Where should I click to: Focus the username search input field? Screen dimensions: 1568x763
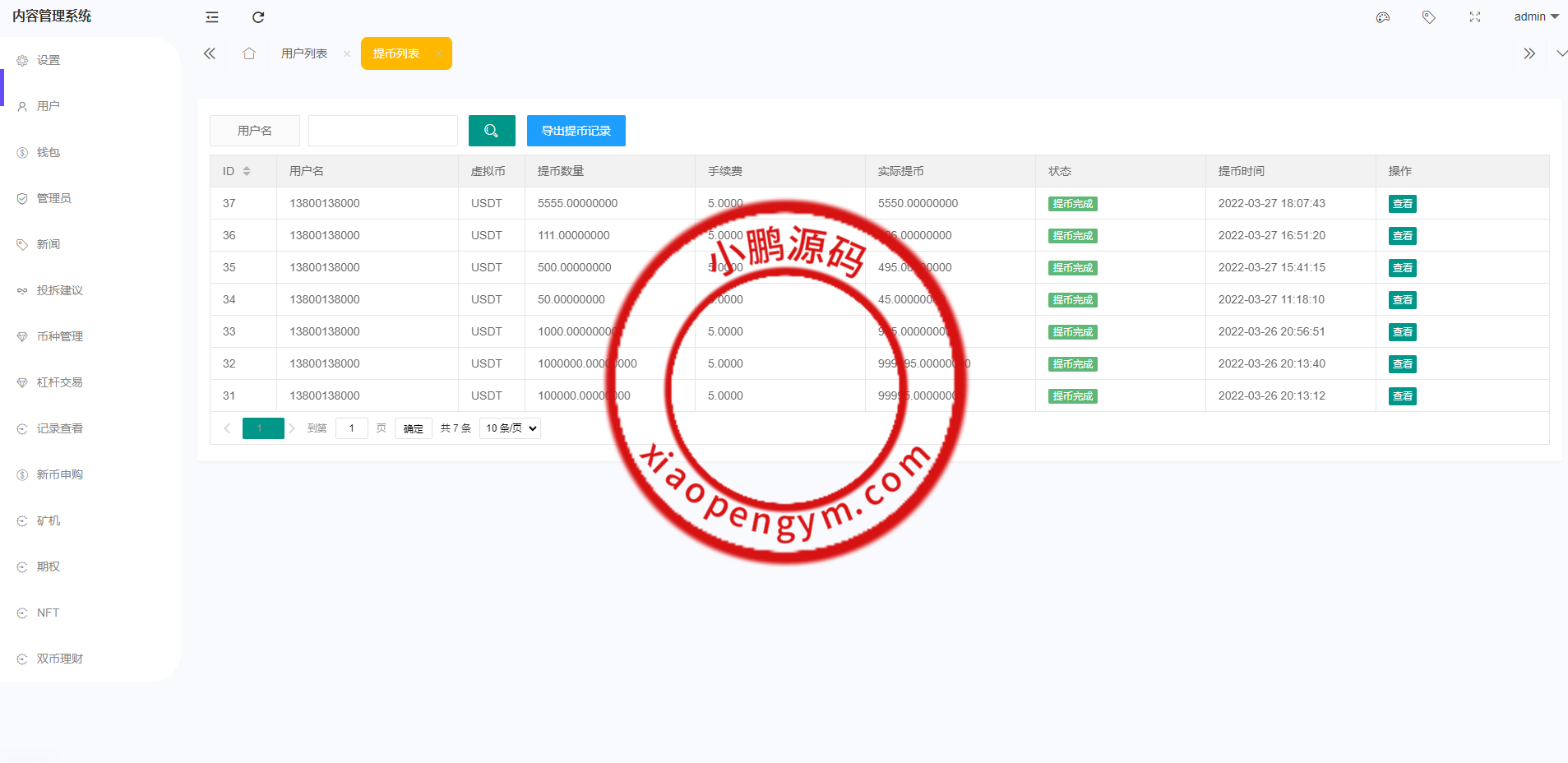(383, 131)
